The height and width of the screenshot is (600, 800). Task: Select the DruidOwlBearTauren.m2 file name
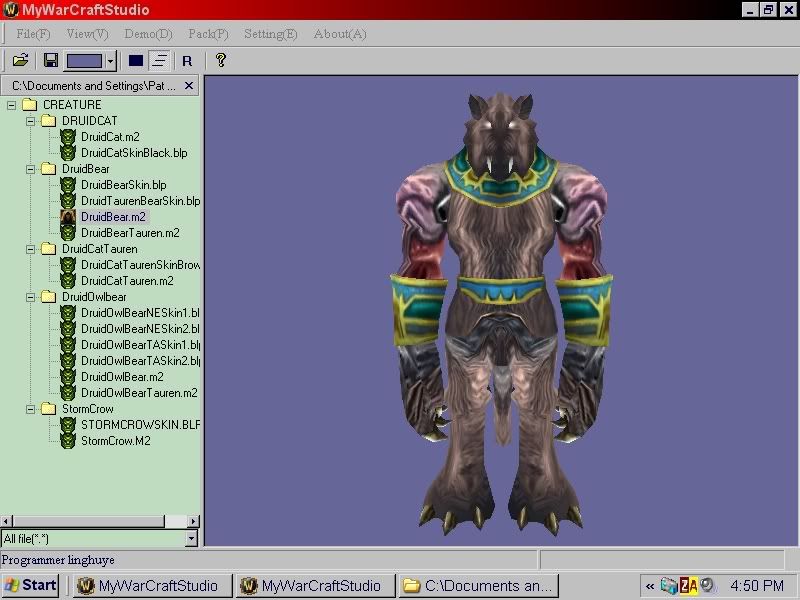139,393
